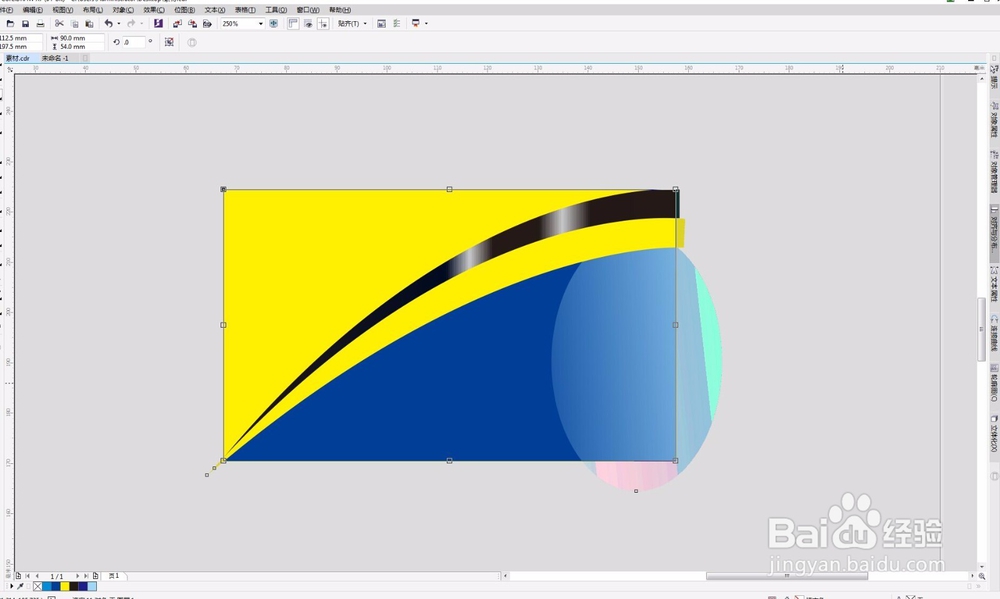
Task: Open the 对象(C) menu
Action: tap(123, 10)
